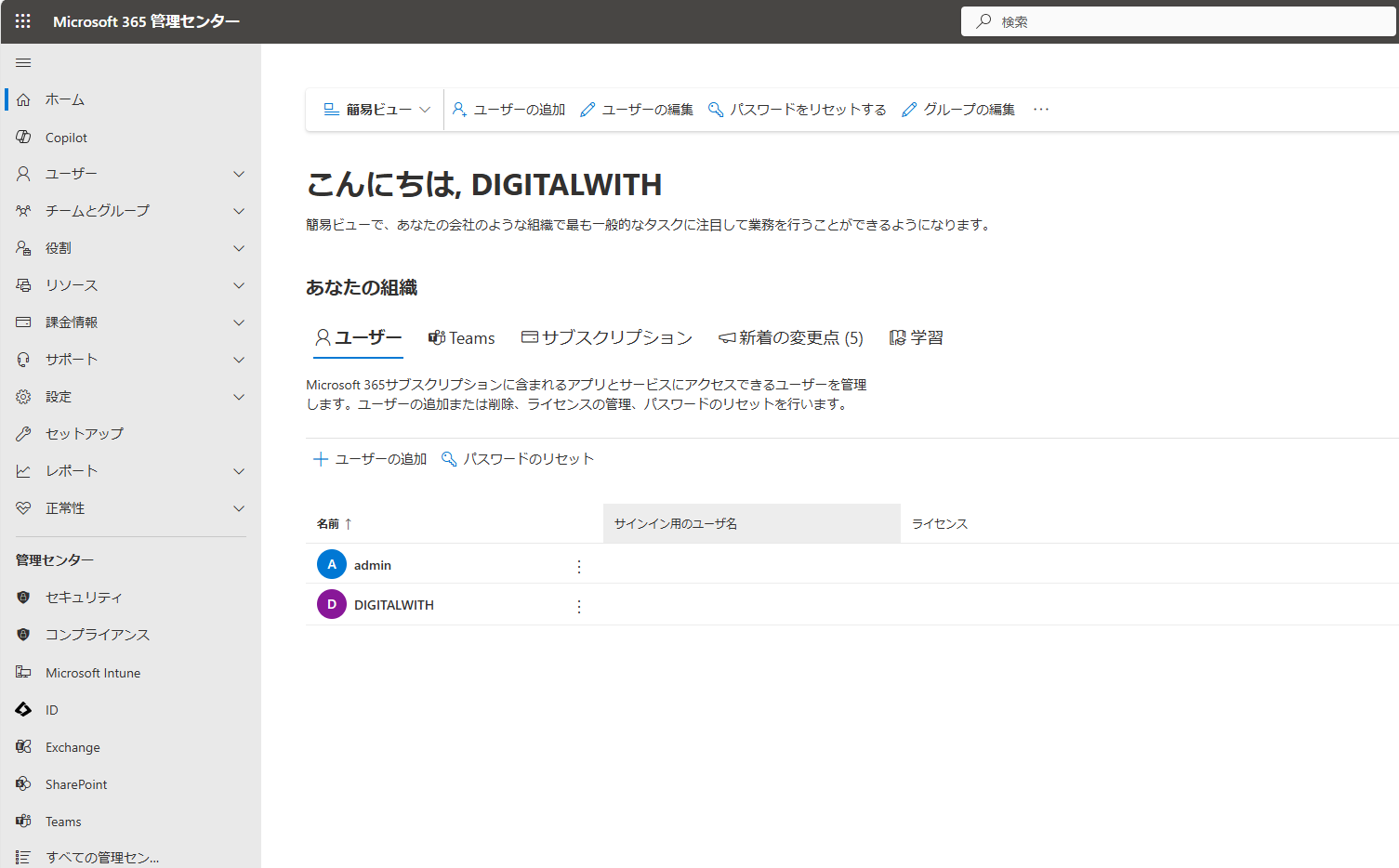Click the Teams icon in sidebar
This screenshot has height=868, width=1399.
[23, 821]
